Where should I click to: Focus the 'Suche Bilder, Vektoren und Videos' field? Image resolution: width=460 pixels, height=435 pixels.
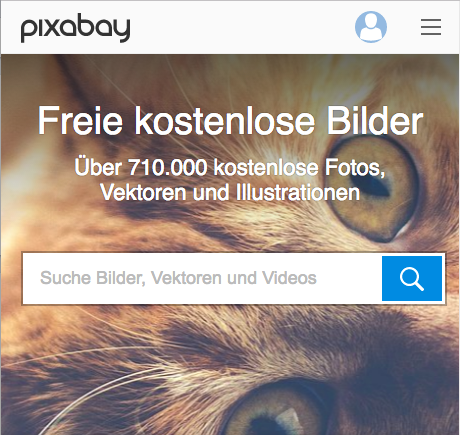coord(202,279)
